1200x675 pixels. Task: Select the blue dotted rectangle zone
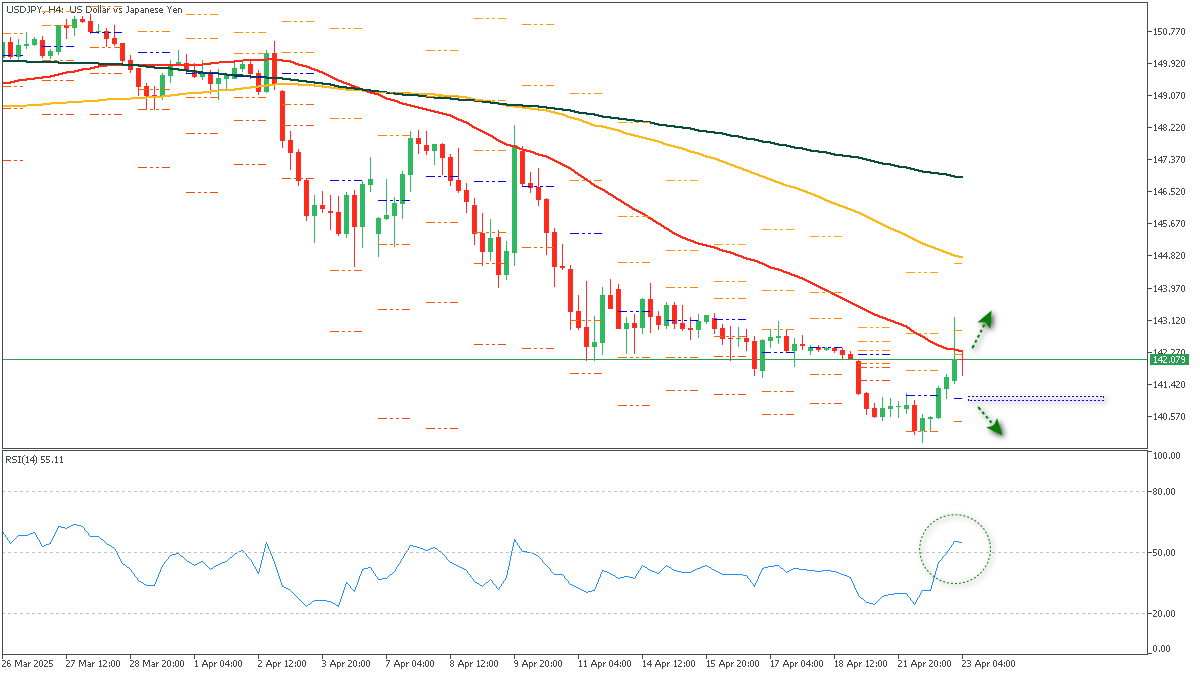click(x=1036, y=398)
